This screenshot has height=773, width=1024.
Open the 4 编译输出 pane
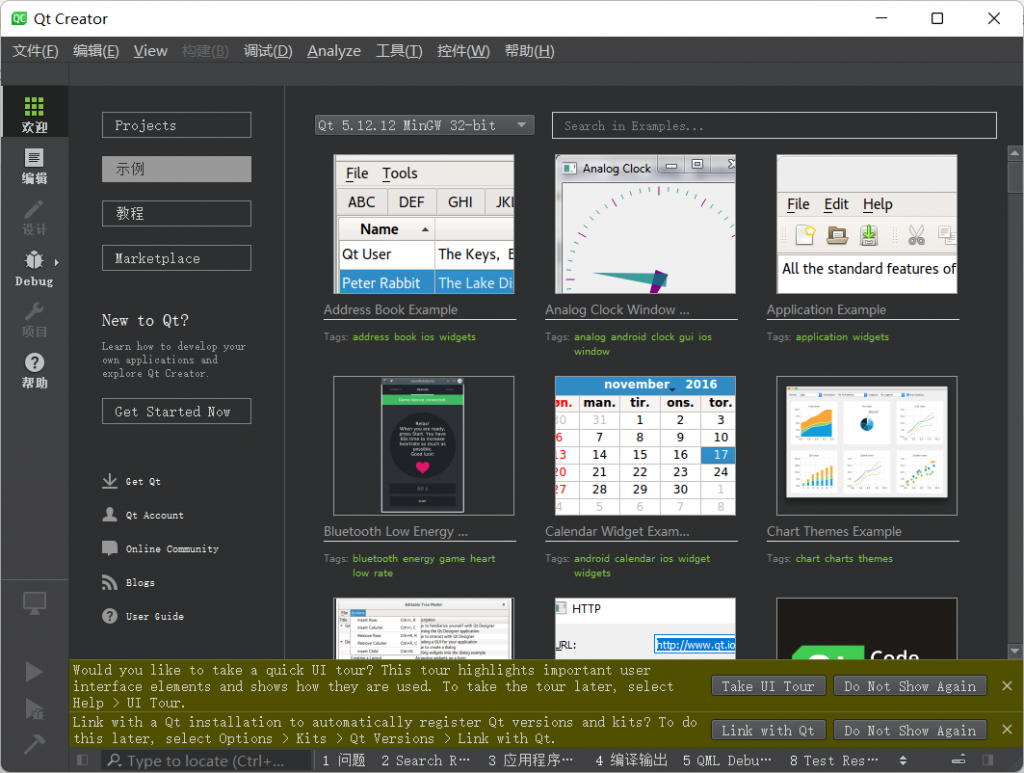pyautogui.click(x=631, y=760)
